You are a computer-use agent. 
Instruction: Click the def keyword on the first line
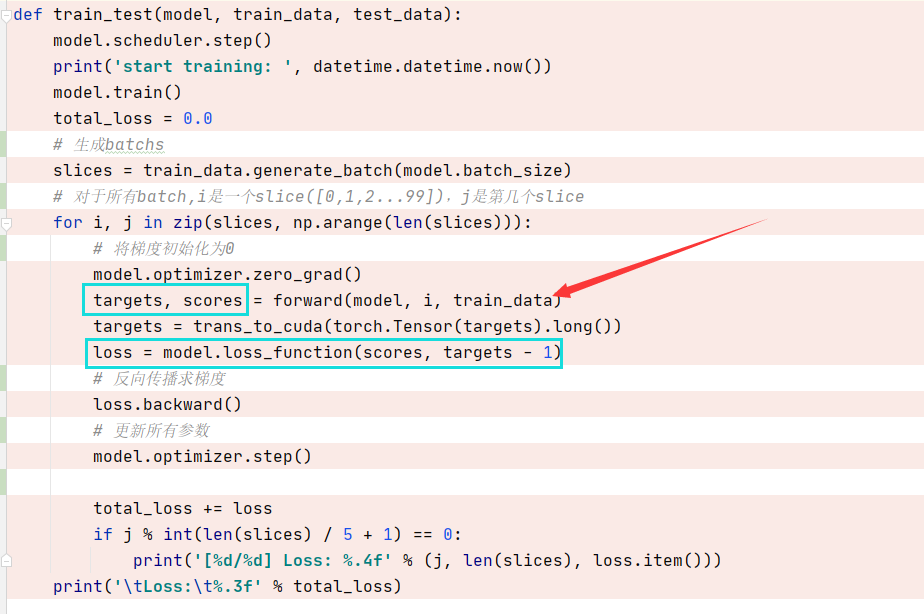pyautogui.click(x=26, y=14)
